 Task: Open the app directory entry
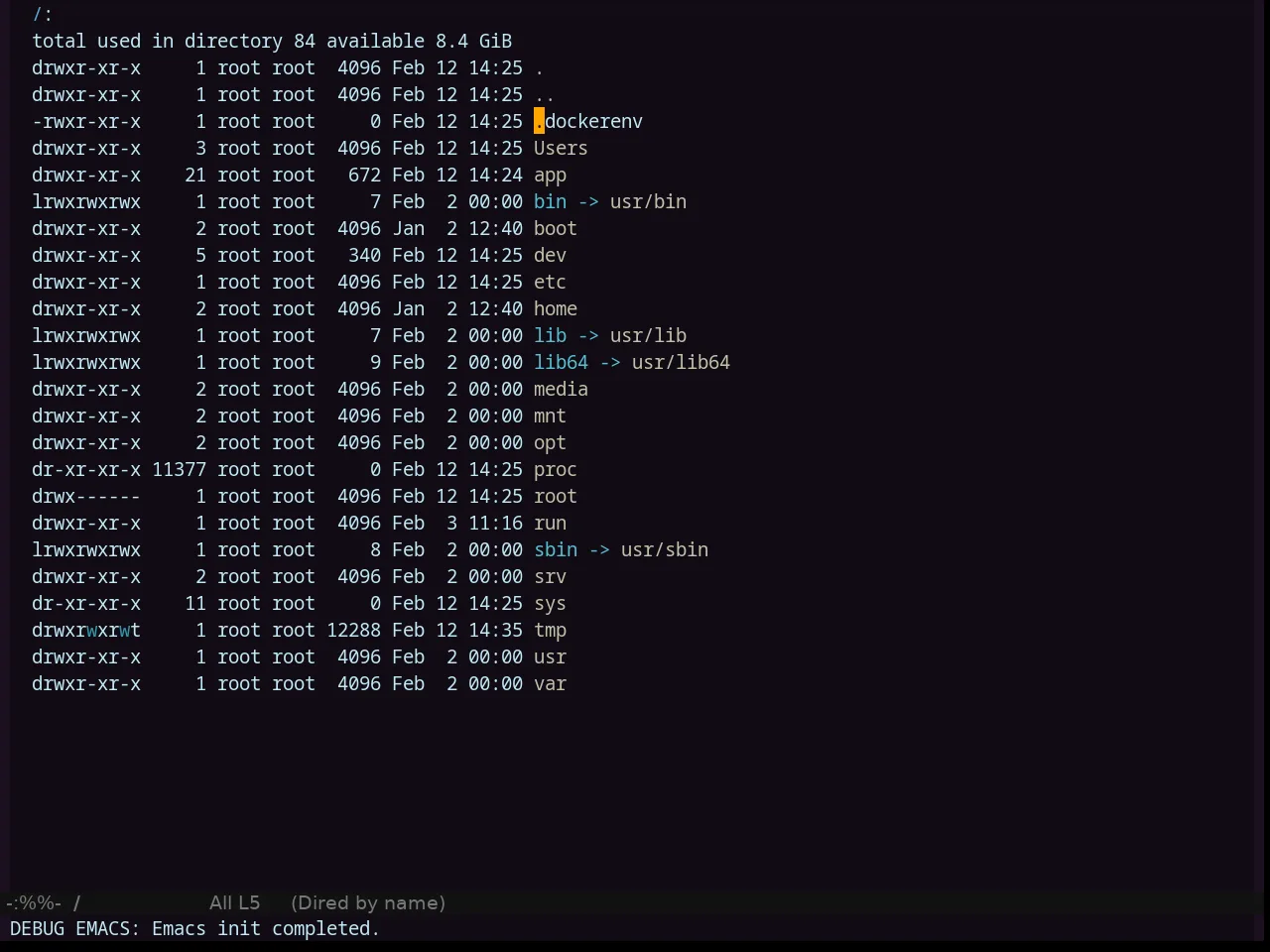(550, 176)
